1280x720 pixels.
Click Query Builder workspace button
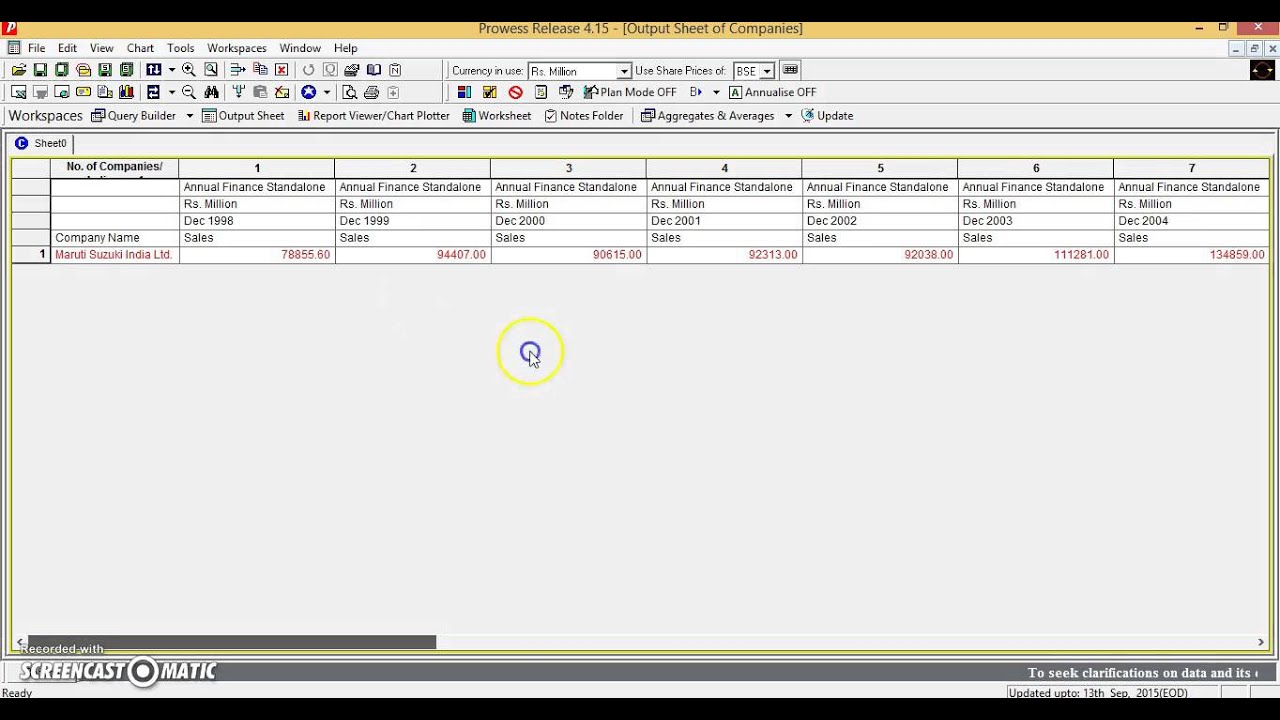[x=134, y=116]
